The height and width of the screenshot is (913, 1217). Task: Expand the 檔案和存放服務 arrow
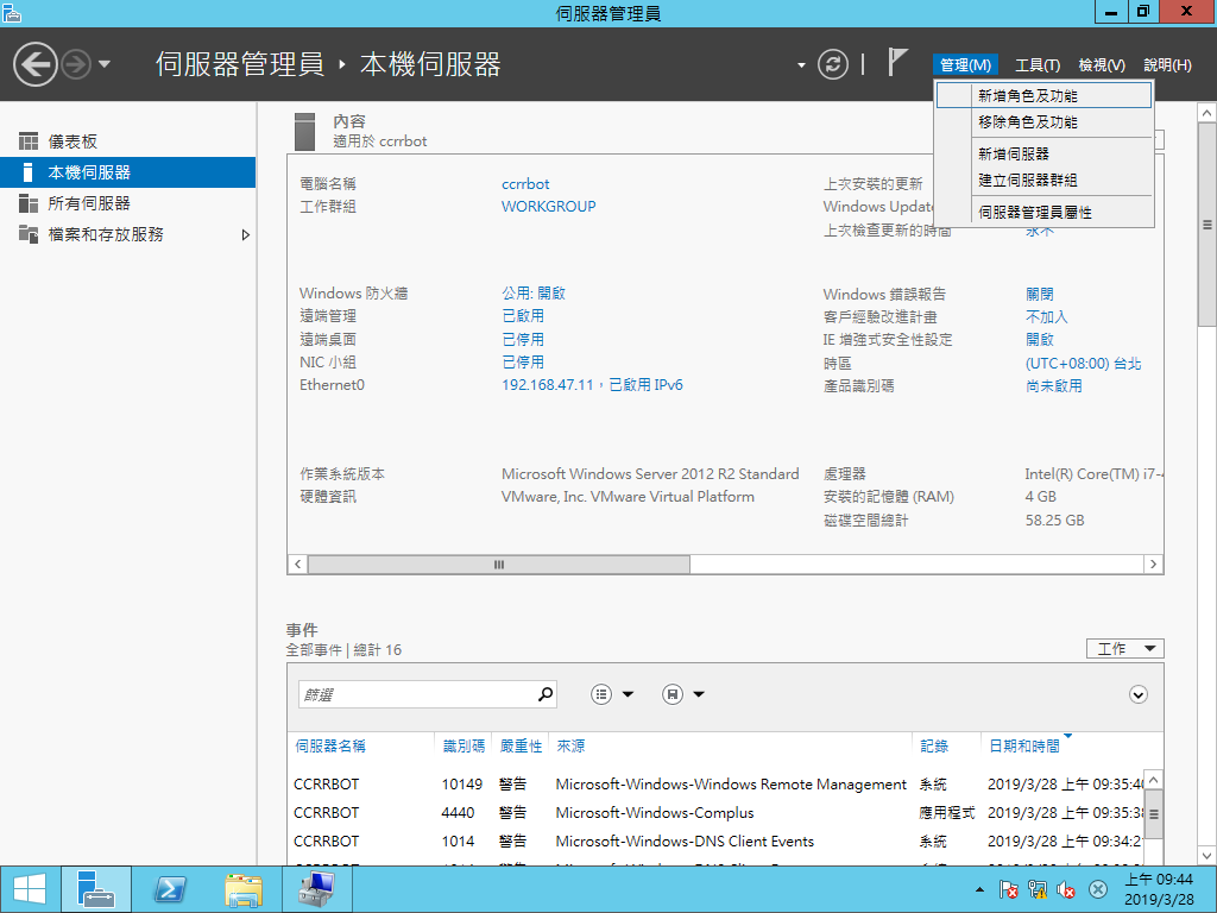245,235
